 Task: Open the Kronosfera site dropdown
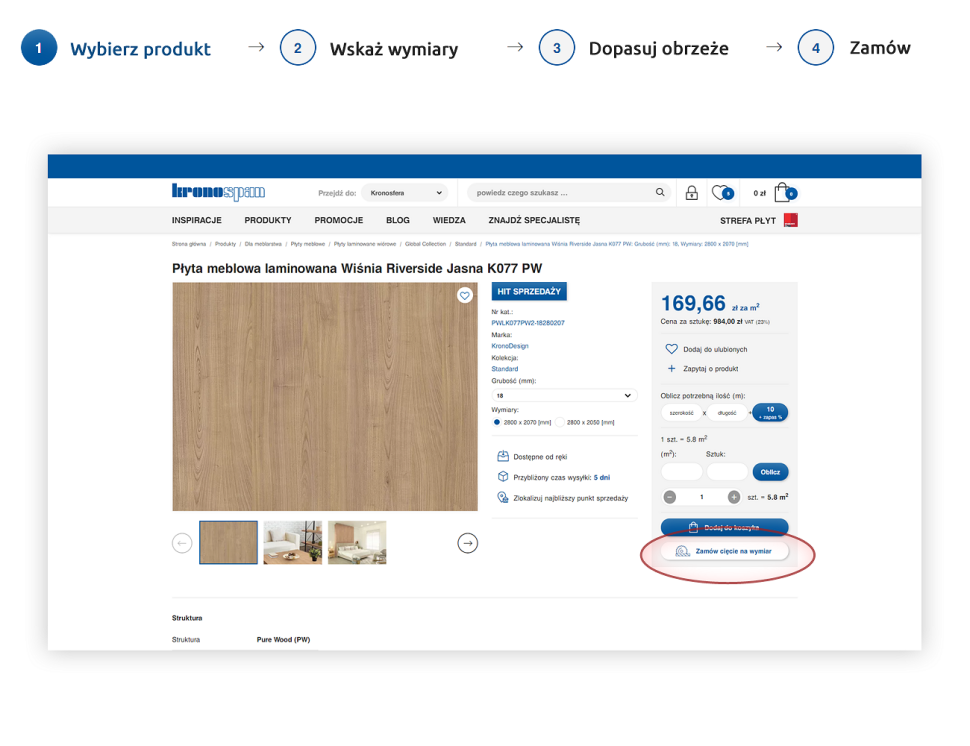pos(403,193)
